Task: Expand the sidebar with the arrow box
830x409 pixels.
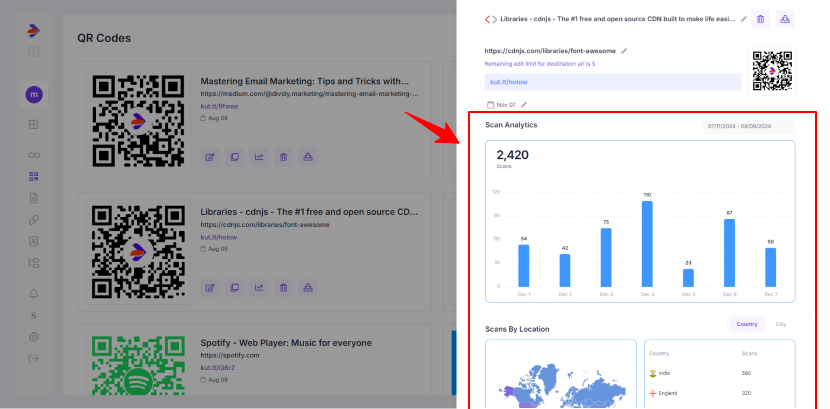Action: pos(34,52)
